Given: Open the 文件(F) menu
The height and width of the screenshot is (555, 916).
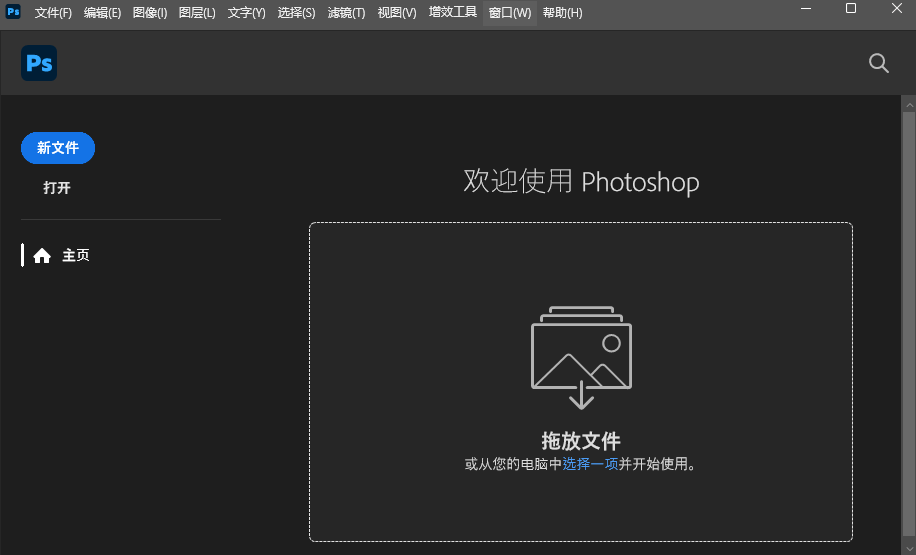Looking at the screenshot, I should (x=53, y=13).
